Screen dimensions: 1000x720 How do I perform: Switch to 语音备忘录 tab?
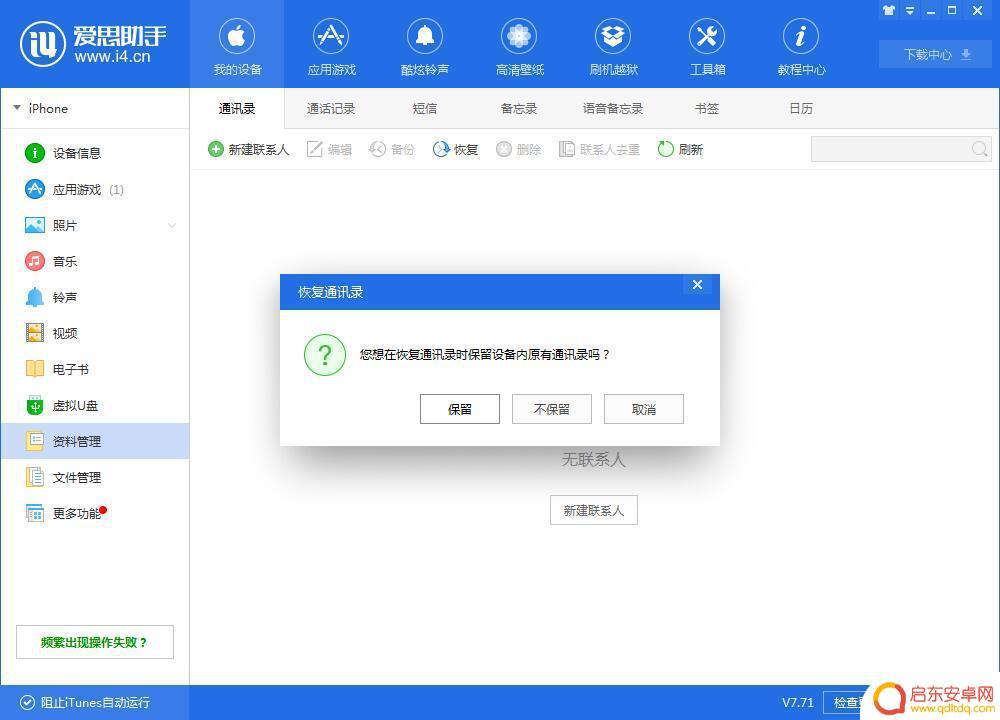click(612, 108)
